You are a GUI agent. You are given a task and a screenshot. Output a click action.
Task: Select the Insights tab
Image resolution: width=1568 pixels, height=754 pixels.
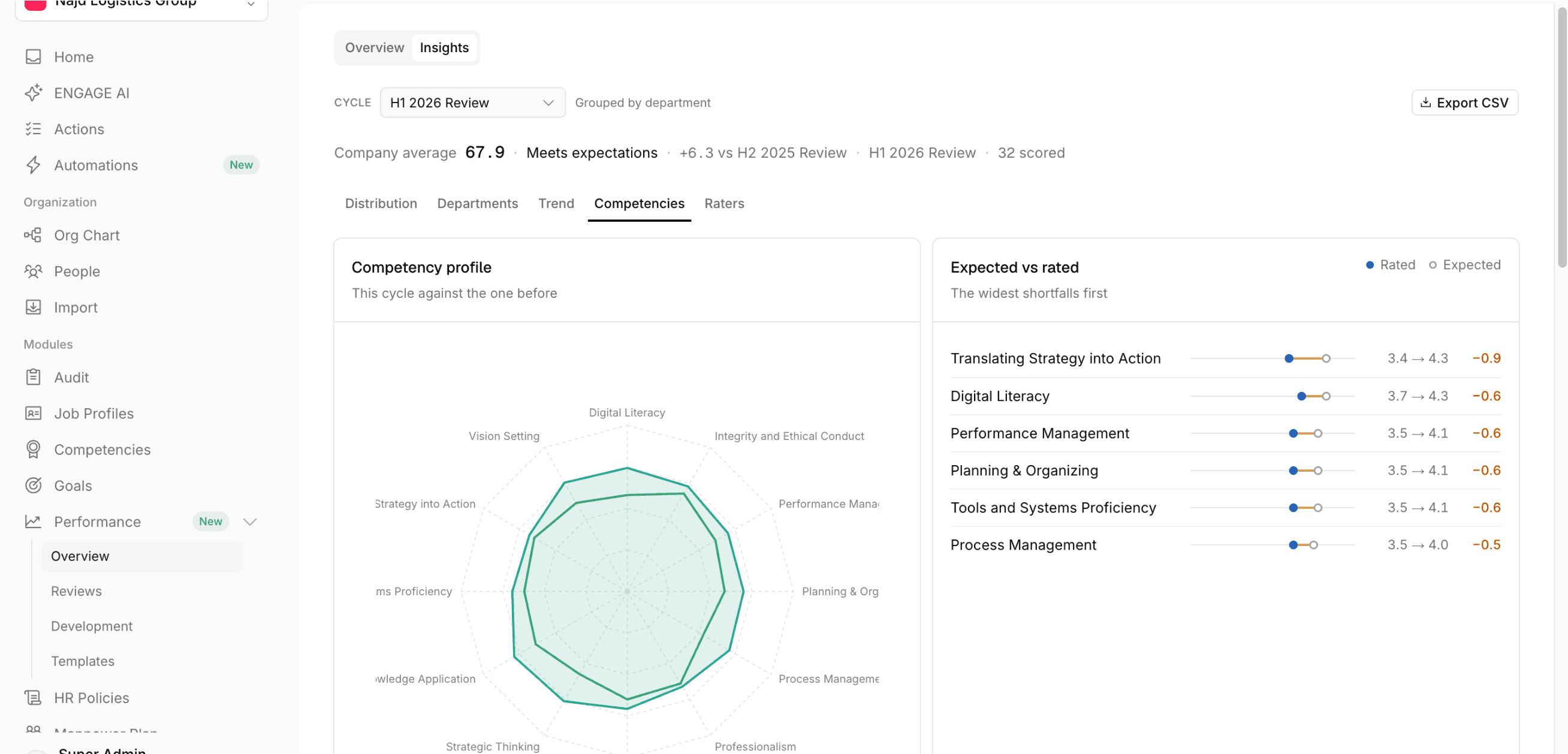tap(444, 47)
